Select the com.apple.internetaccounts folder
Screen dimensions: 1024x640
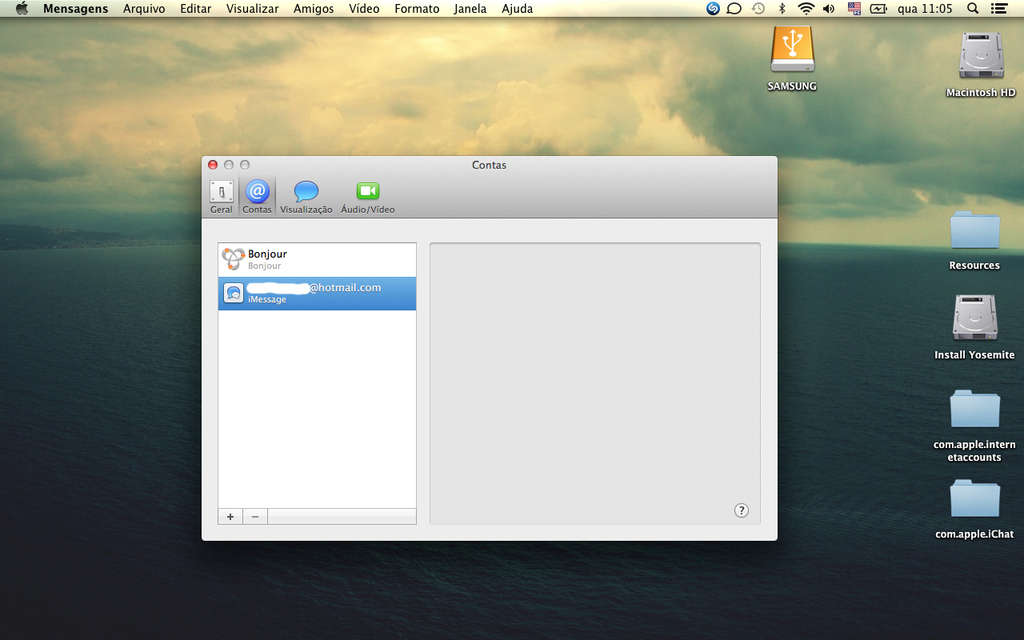tap(974, 409)
